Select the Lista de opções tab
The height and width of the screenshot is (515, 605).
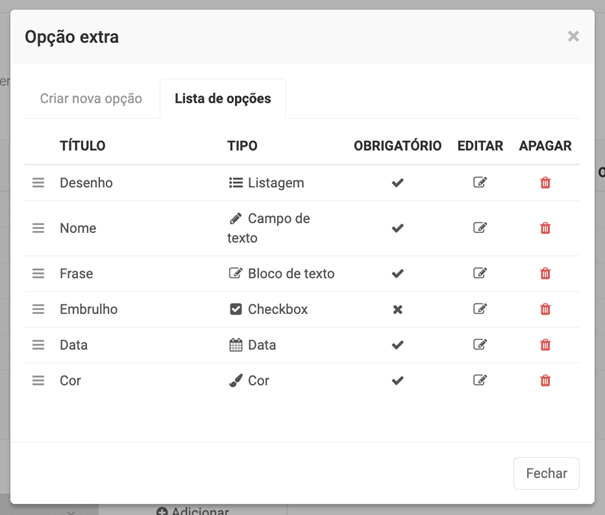click(x=223, y=99)
